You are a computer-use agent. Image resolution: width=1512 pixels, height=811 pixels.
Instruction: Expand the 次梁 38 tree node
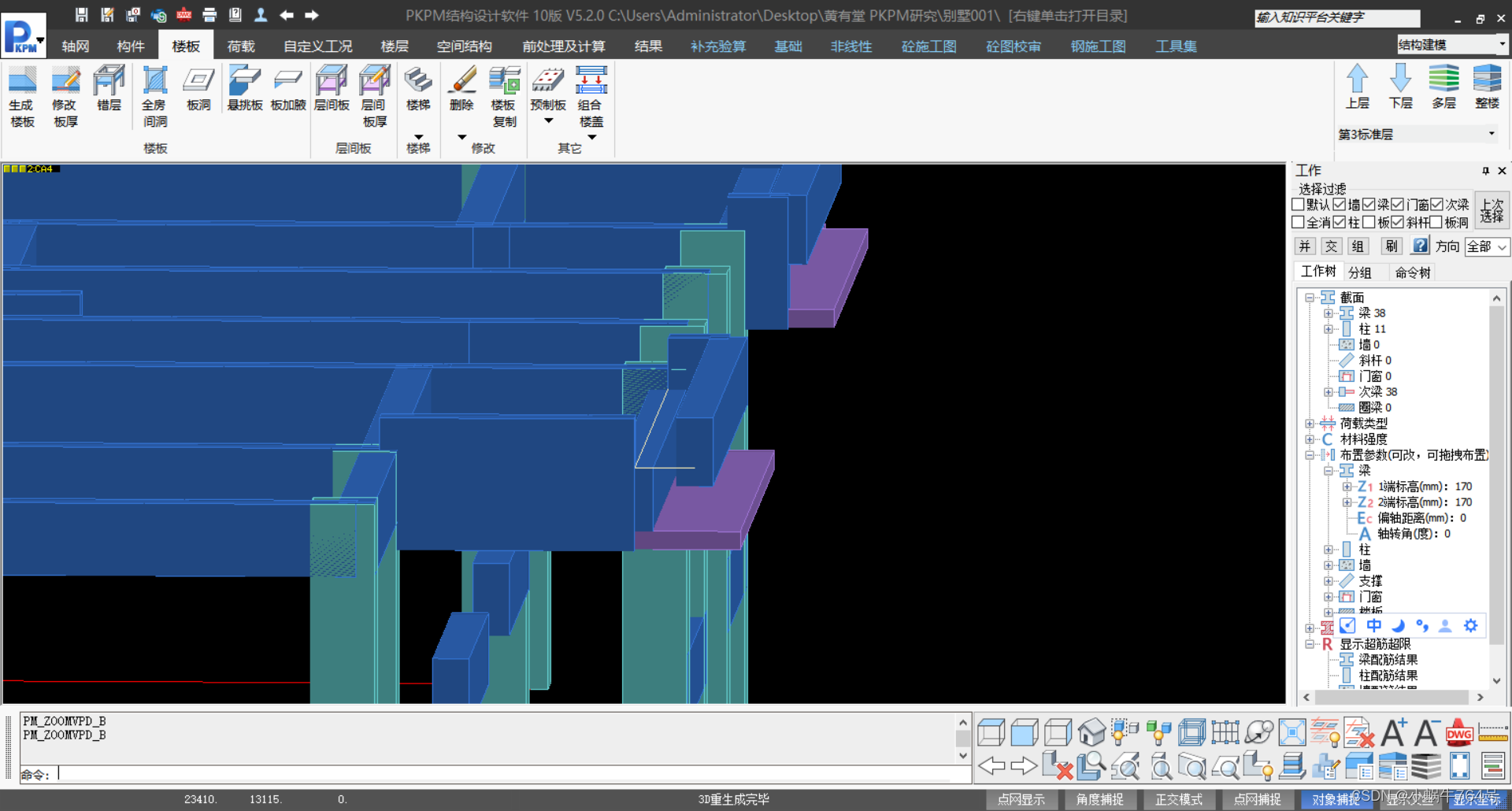[x=1329, y=392]
